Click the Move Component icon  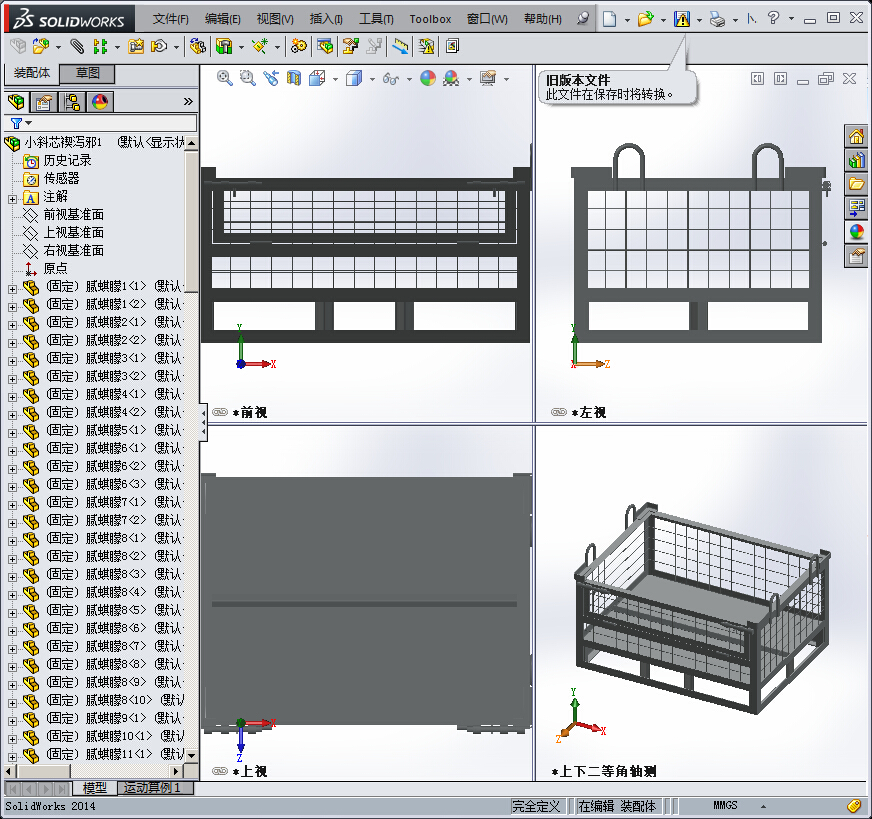[160, 46]
